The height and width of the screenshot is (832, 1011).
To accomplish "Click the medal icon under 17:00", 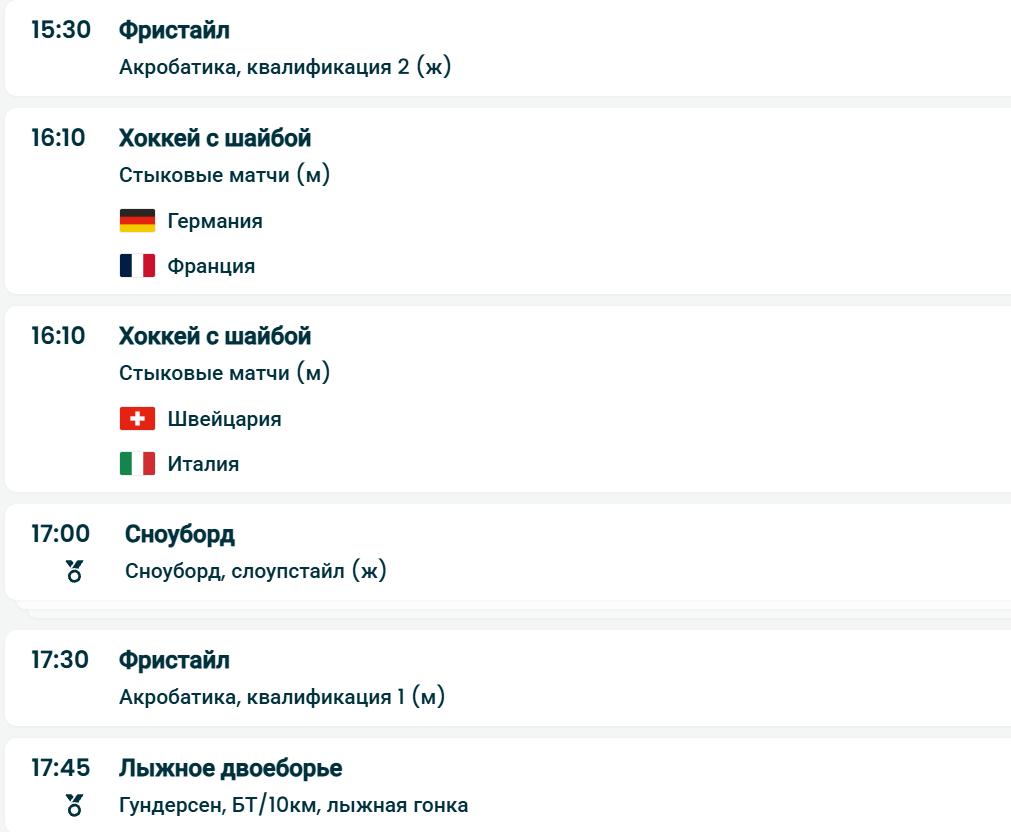I will (74, 571).
